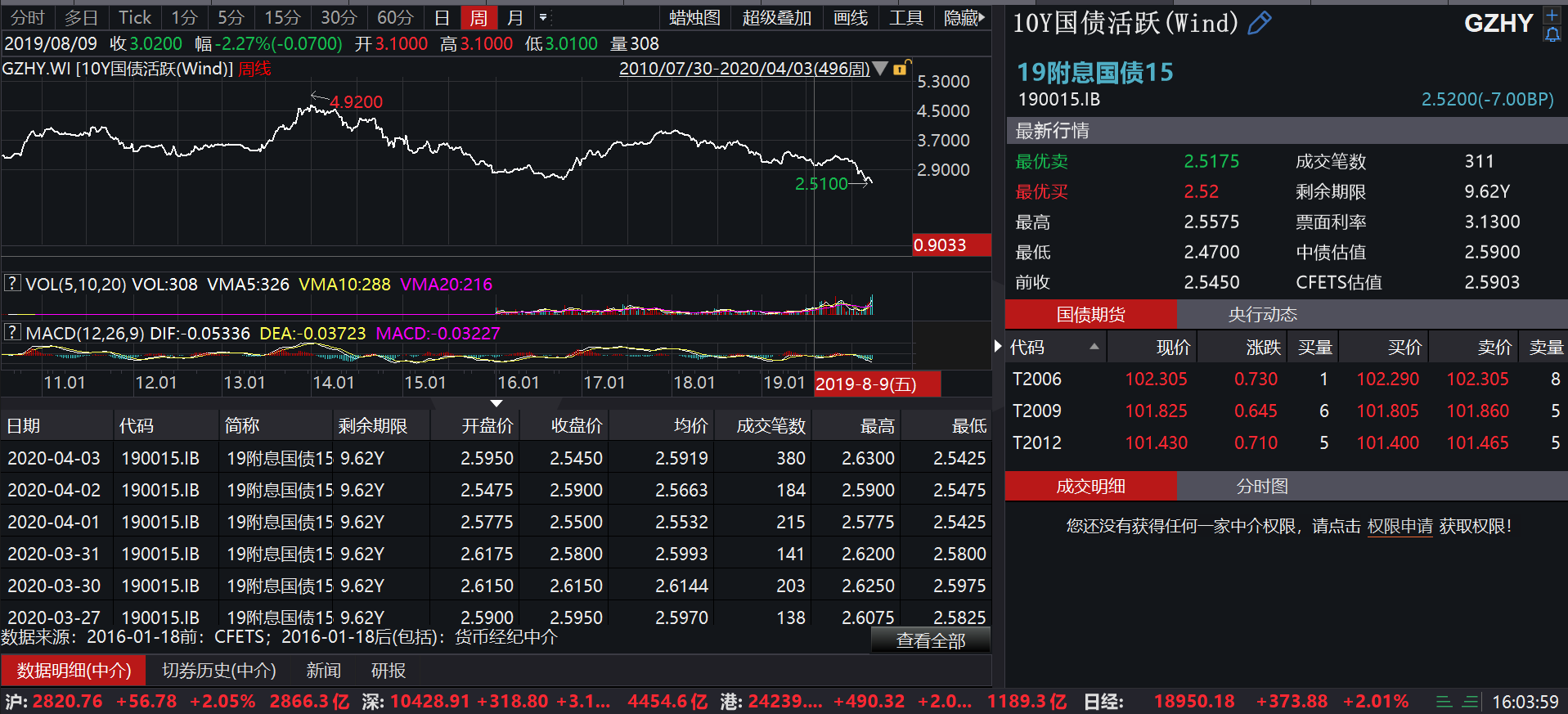This screenshot has width=1568, height=714.
Task: Click the bell alert icon under the plus
Action: 1552,34
